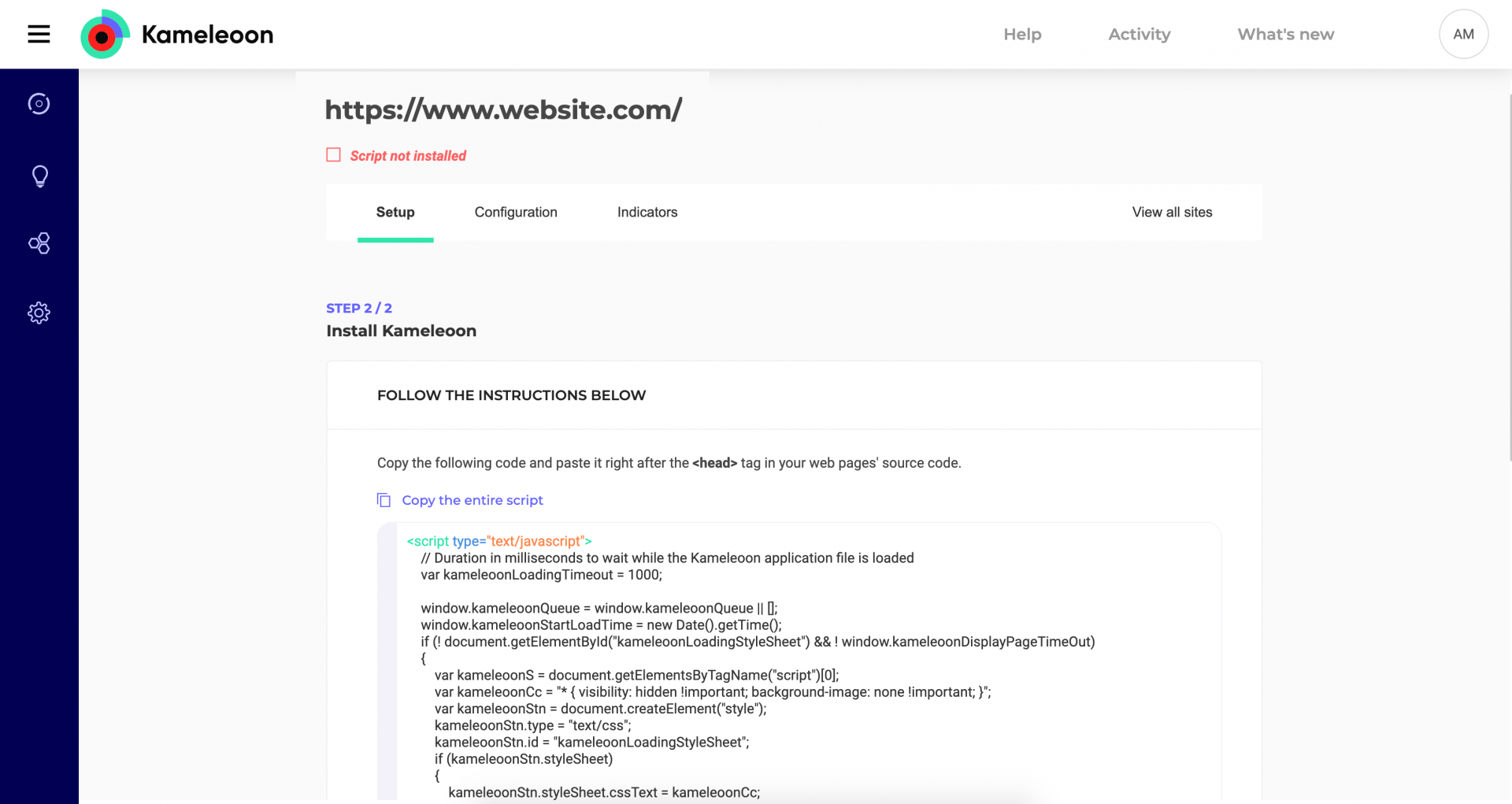Open the hexagon cluster icon in sidebar
Image resolution: width=1512 pixels, height=804 pixels.
[39, 243]
